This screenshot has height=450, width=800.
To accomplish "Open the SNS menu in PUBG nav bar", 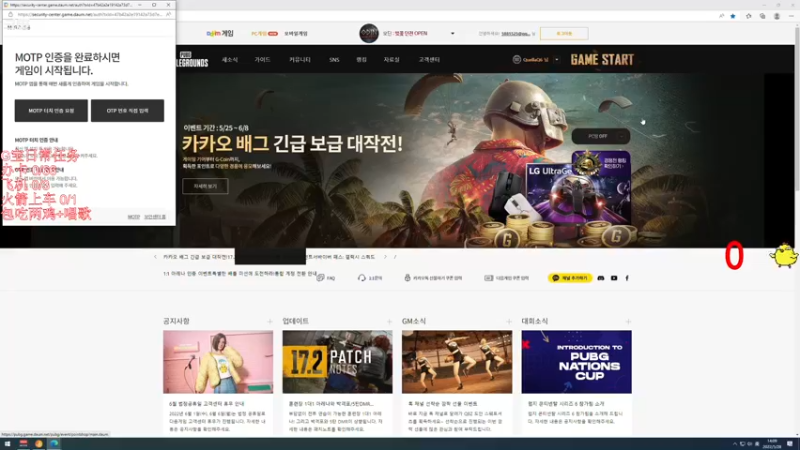I will coord(334,60).
